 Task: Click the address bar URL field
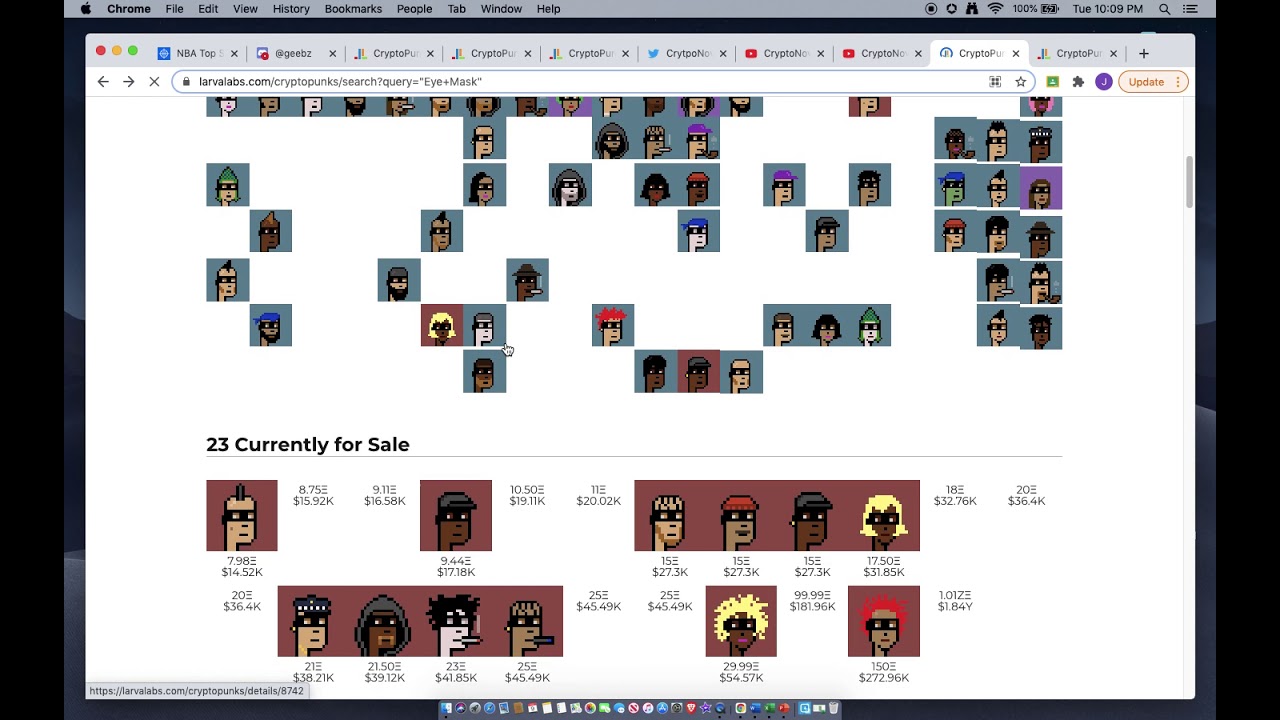click(585, 82)
